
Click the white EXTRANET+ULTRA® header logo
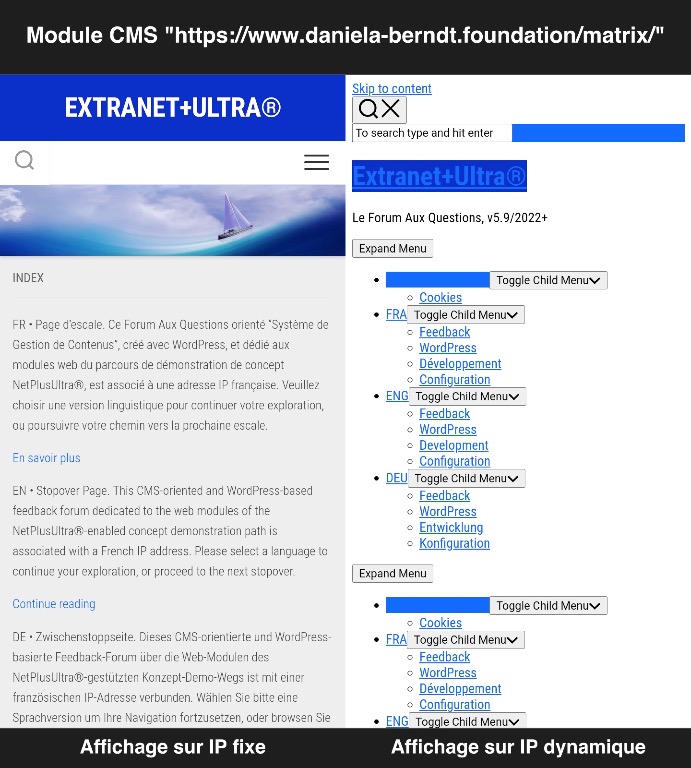pos(172,108)
